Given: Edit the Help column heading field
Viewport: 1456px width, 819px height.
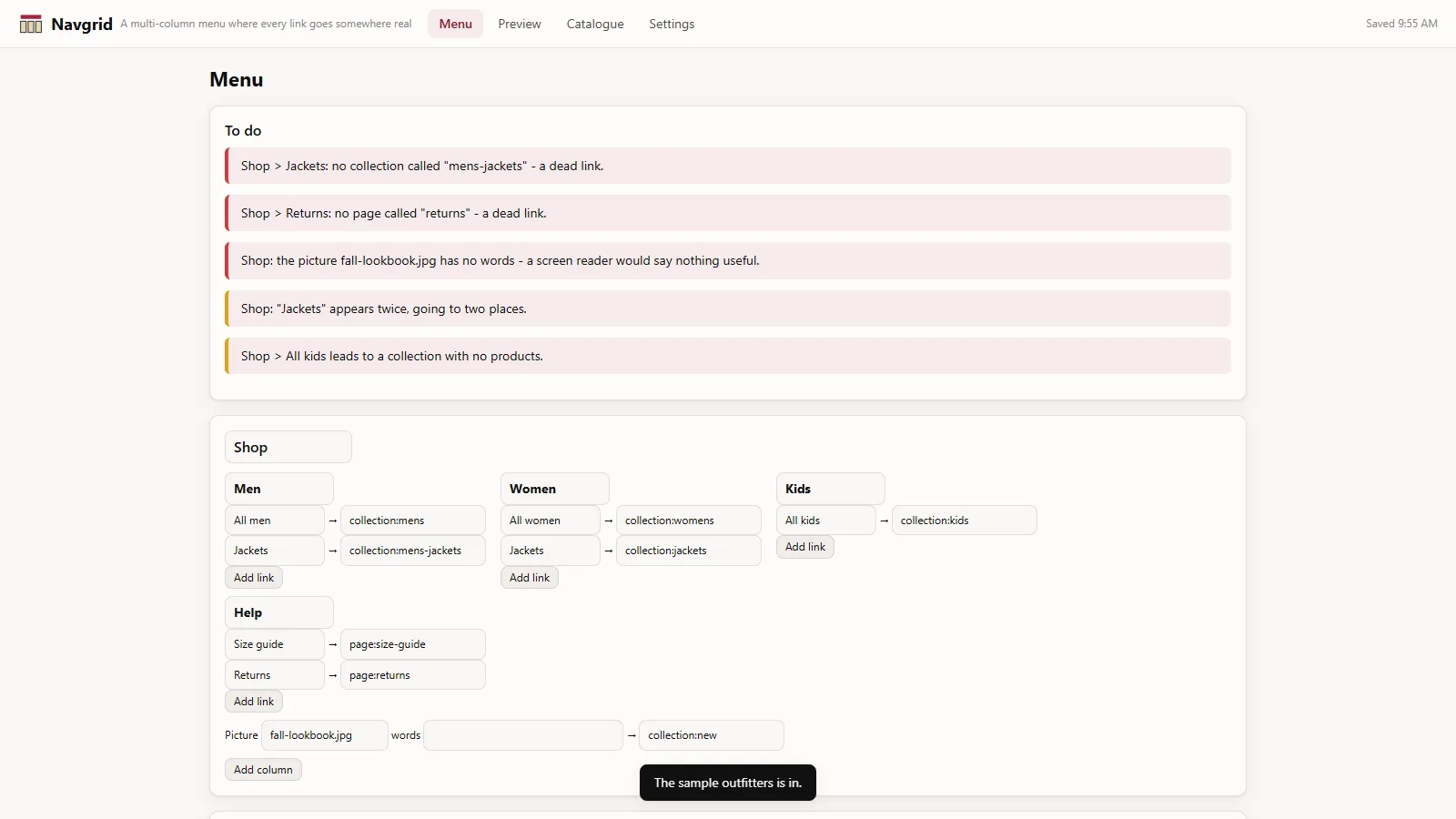Looking at the screenshot, I should click(x=278, y=612).
